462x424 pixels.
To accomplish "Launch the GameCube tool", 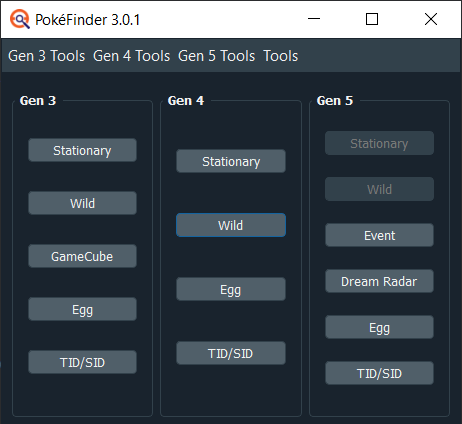I will click(82, 256).
